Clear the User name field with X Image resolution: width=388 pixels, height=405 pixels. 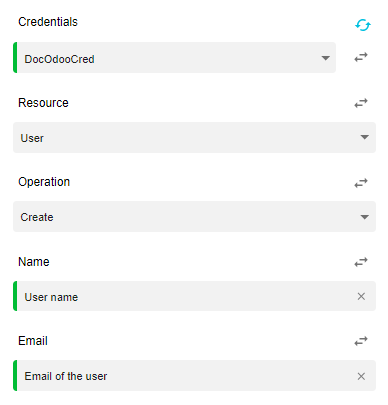361,296
